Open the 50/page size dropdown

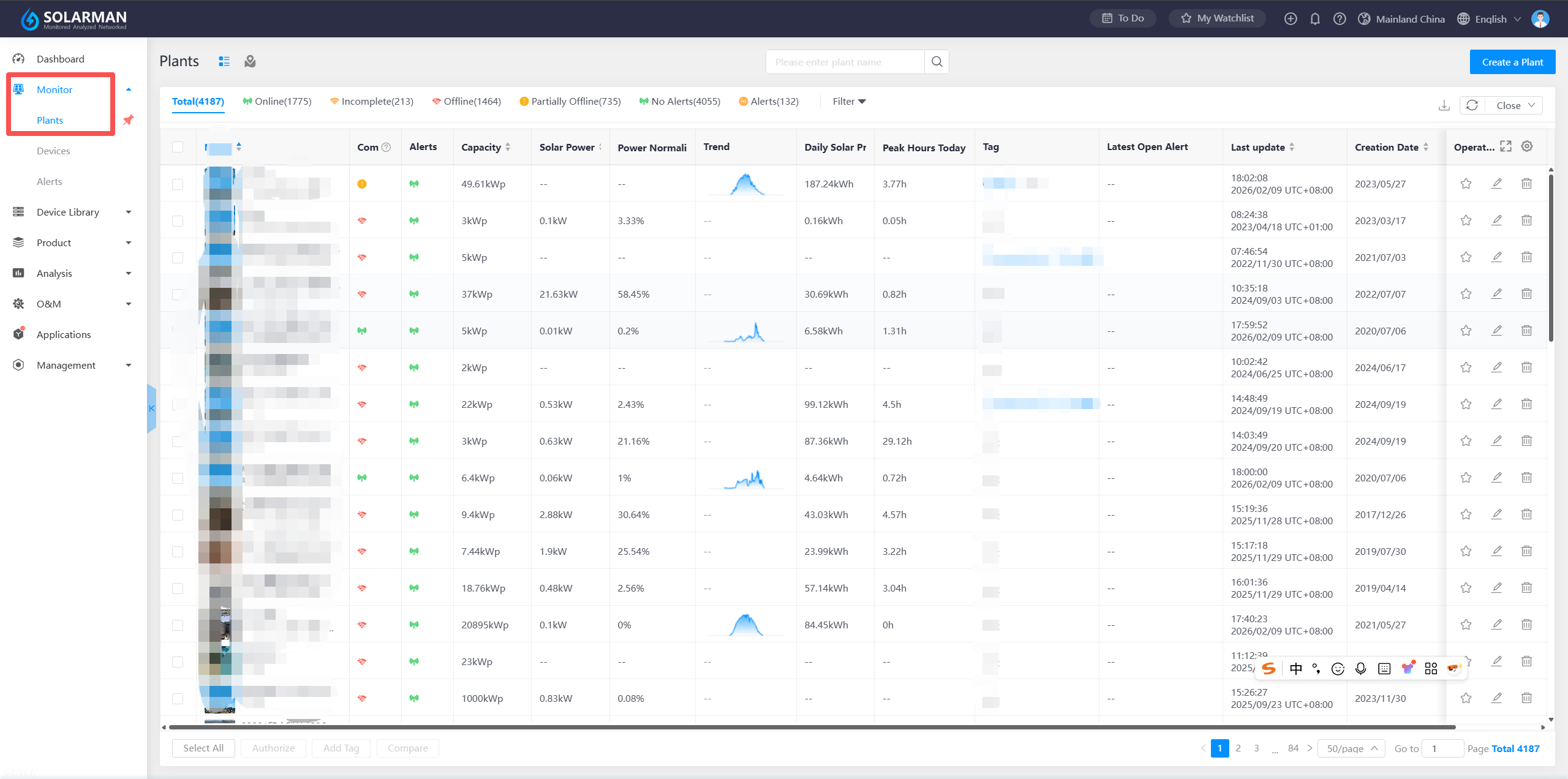(1351, 748)
